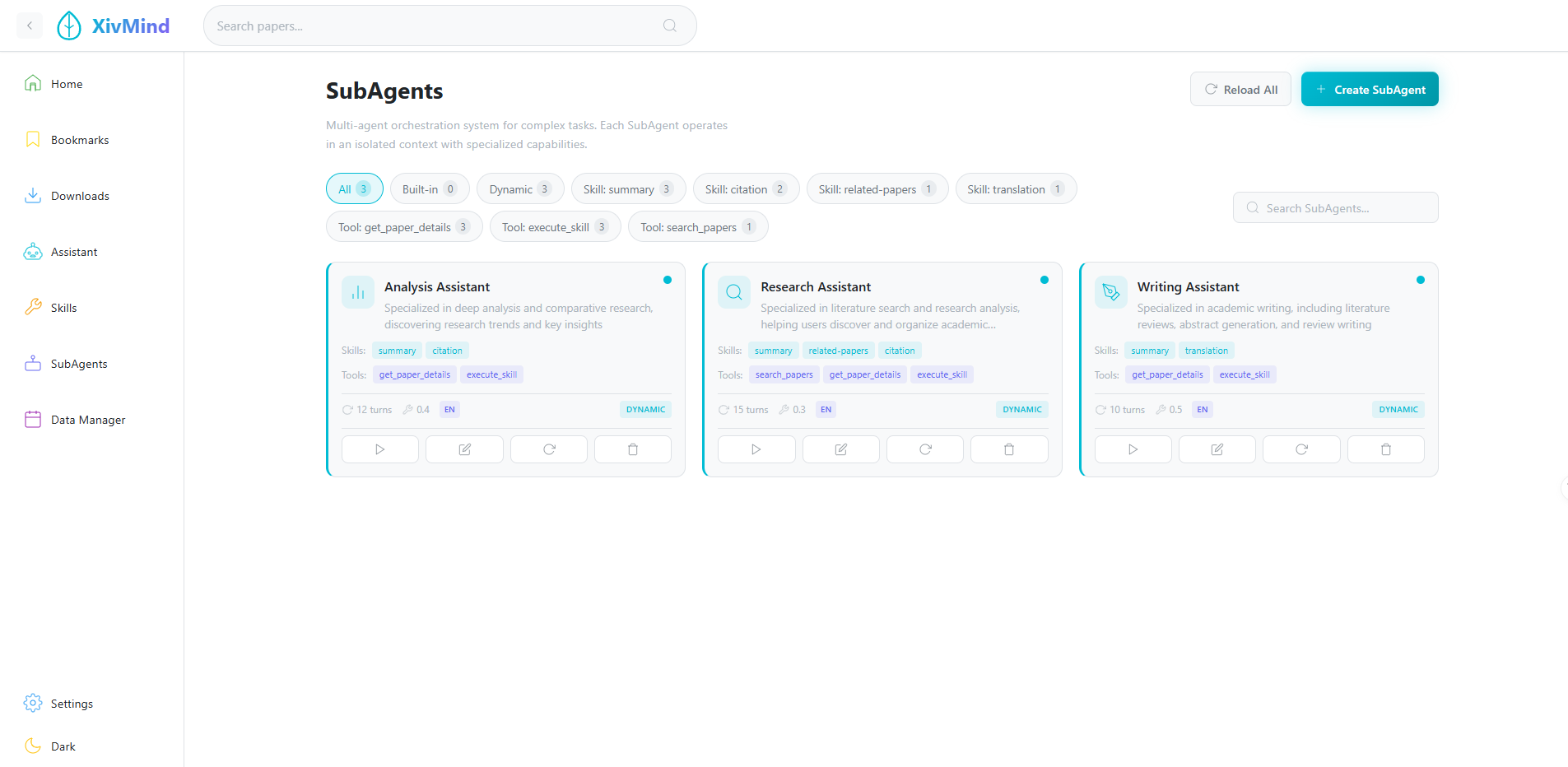Select the Dynamic filter chip
Viewport: 1568px width, 767px height.
[520, 188]
